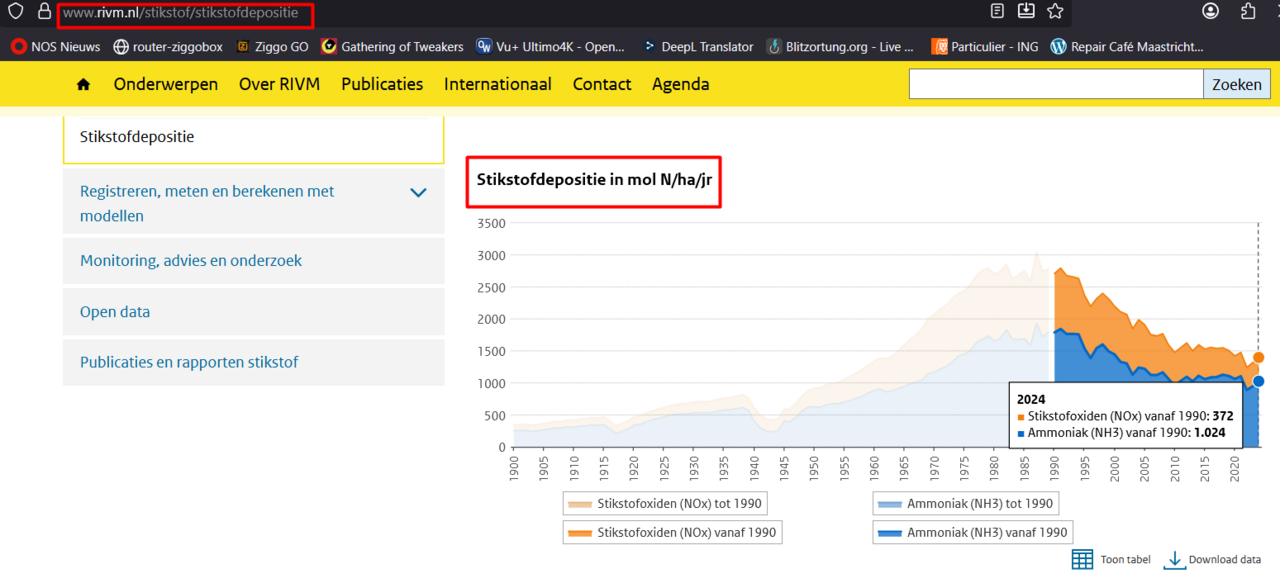Expand the Registreren, meten en berekenen chevron
This screenshot has width=1280, height=588.
[x=419, y=192]
